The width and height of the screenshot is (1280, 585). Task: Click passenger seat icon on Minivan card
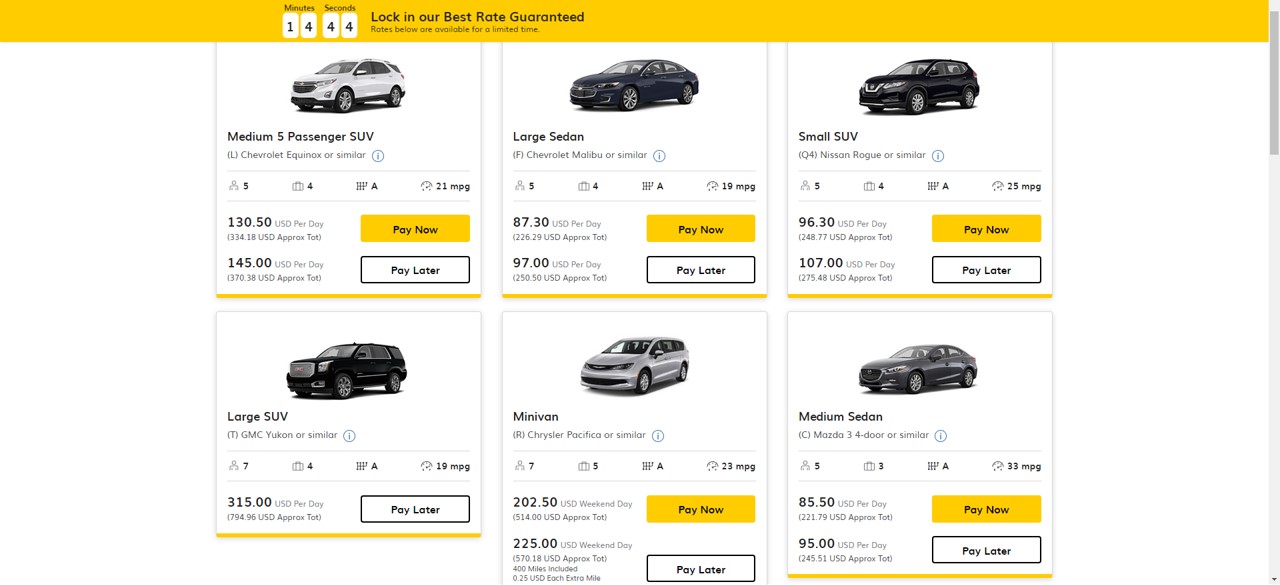(519, 466)
